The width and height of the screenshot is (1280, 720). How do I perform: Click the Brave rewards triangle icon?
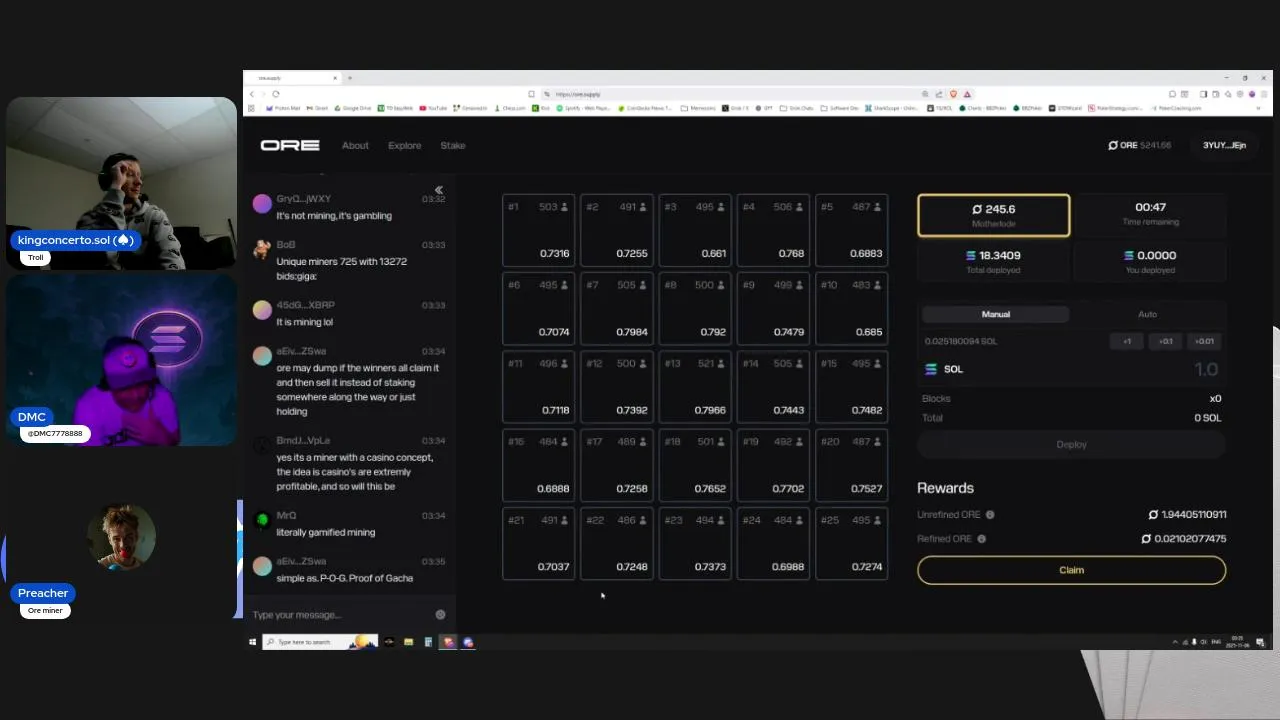(x=967, y=94)
